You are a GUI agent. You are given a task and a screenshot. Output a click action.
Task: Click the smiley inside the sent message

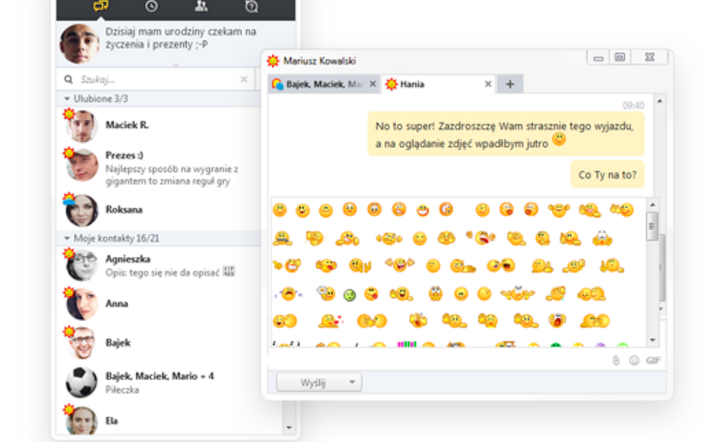pos(559,139)
